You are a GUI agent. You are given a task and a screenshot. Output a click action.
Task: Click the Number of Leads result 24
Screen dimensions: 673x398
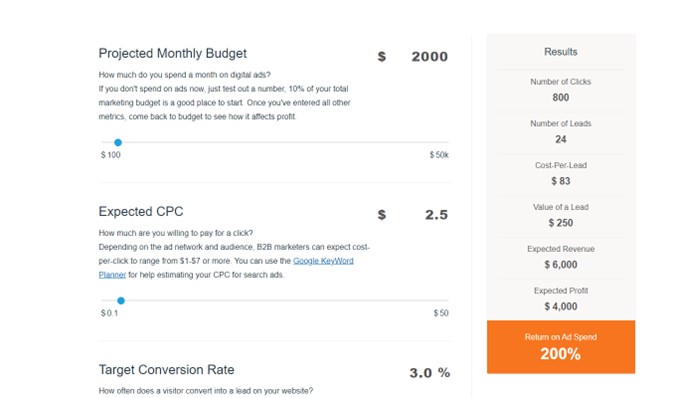click(x=561, y=139)
